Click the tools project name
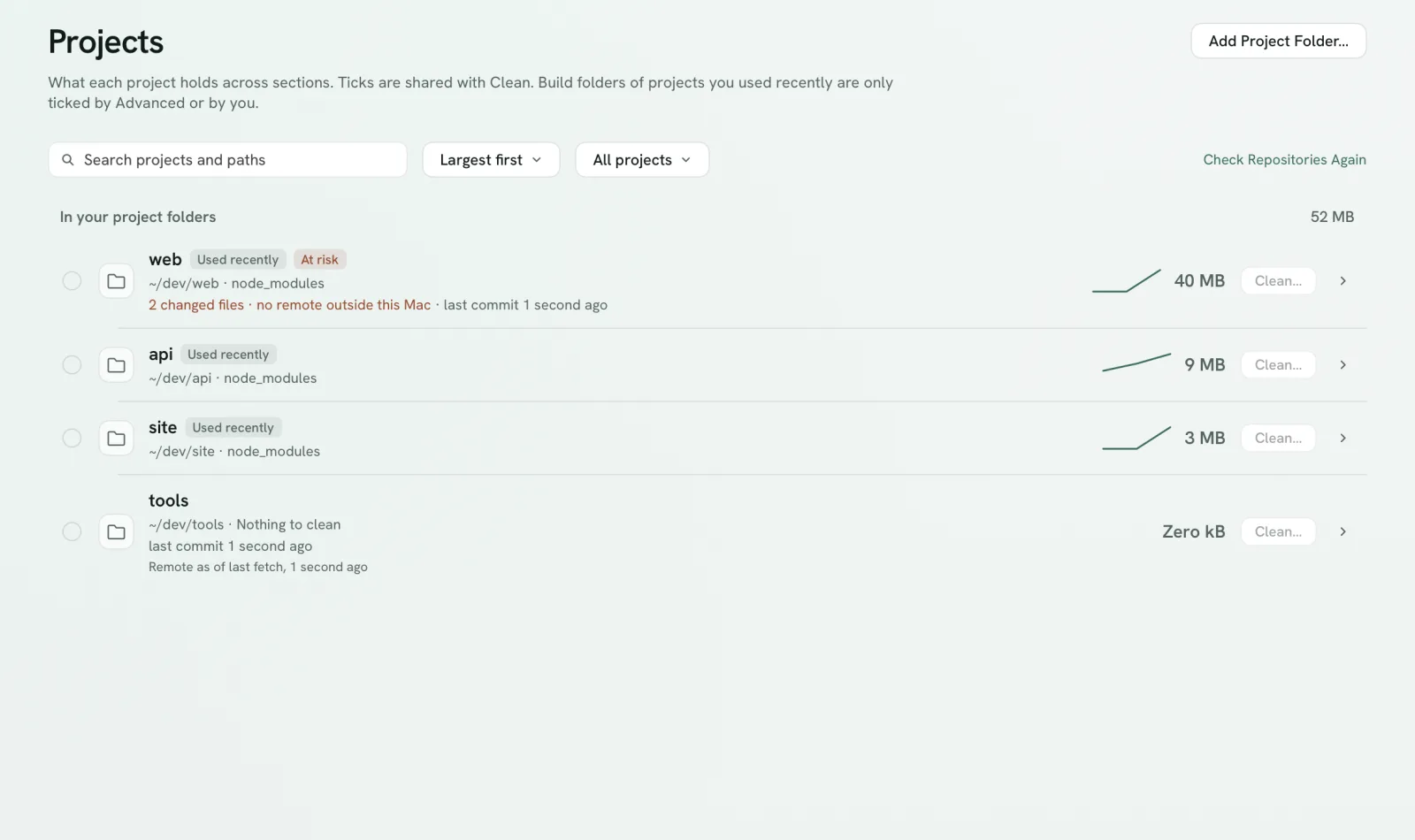 169,501
